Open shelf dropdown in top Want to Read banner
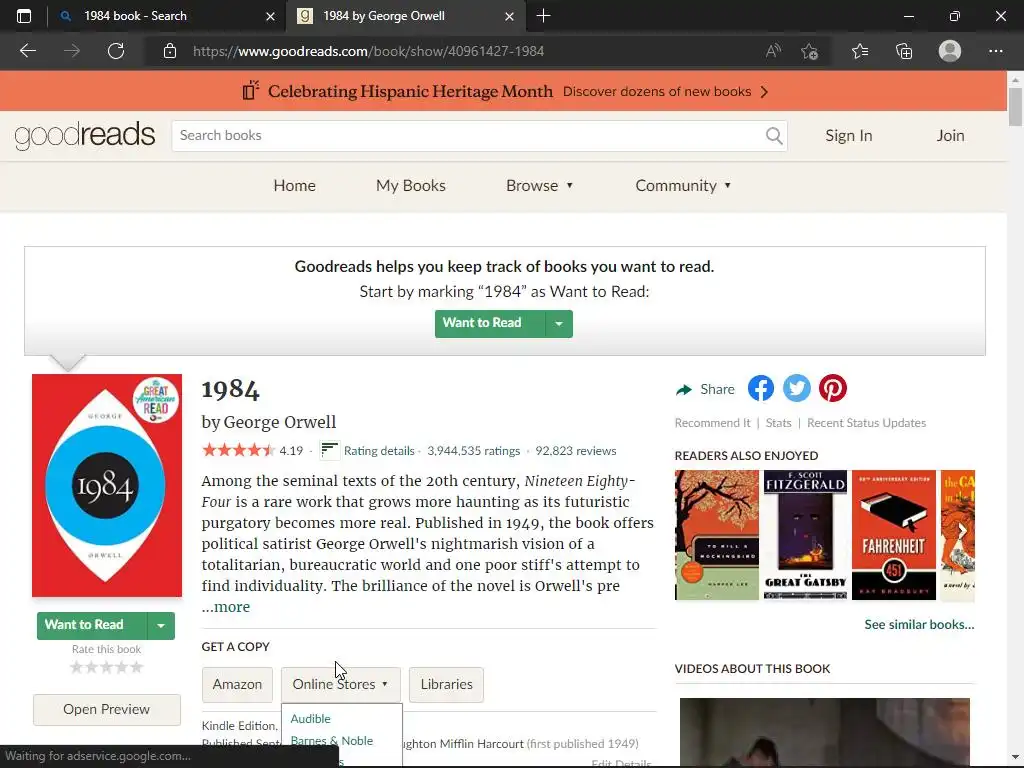The width and height of the screenshot is (1024, 768). point(559,323)
